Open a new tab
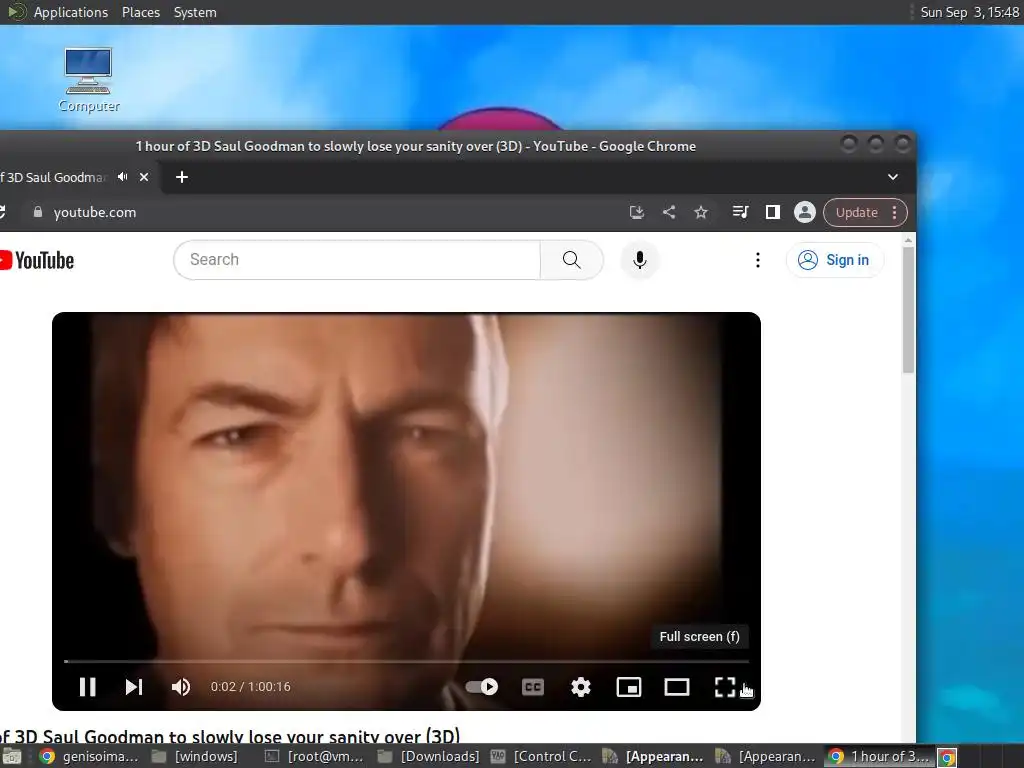The image size is (1024, 768). tap(182, 177)
